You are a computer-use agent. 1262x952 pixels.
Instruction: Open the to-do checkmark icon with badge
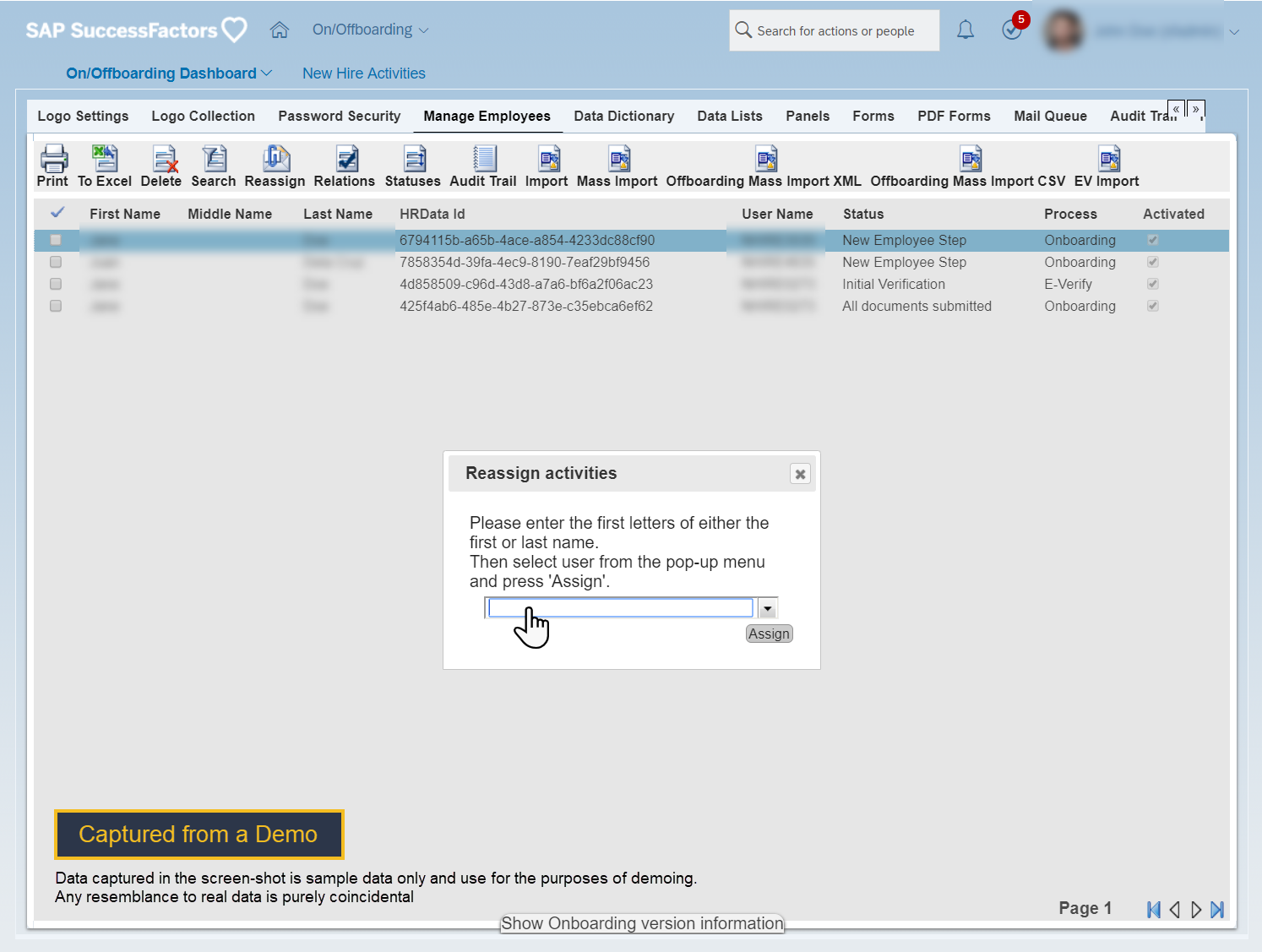click(1012, 30)
